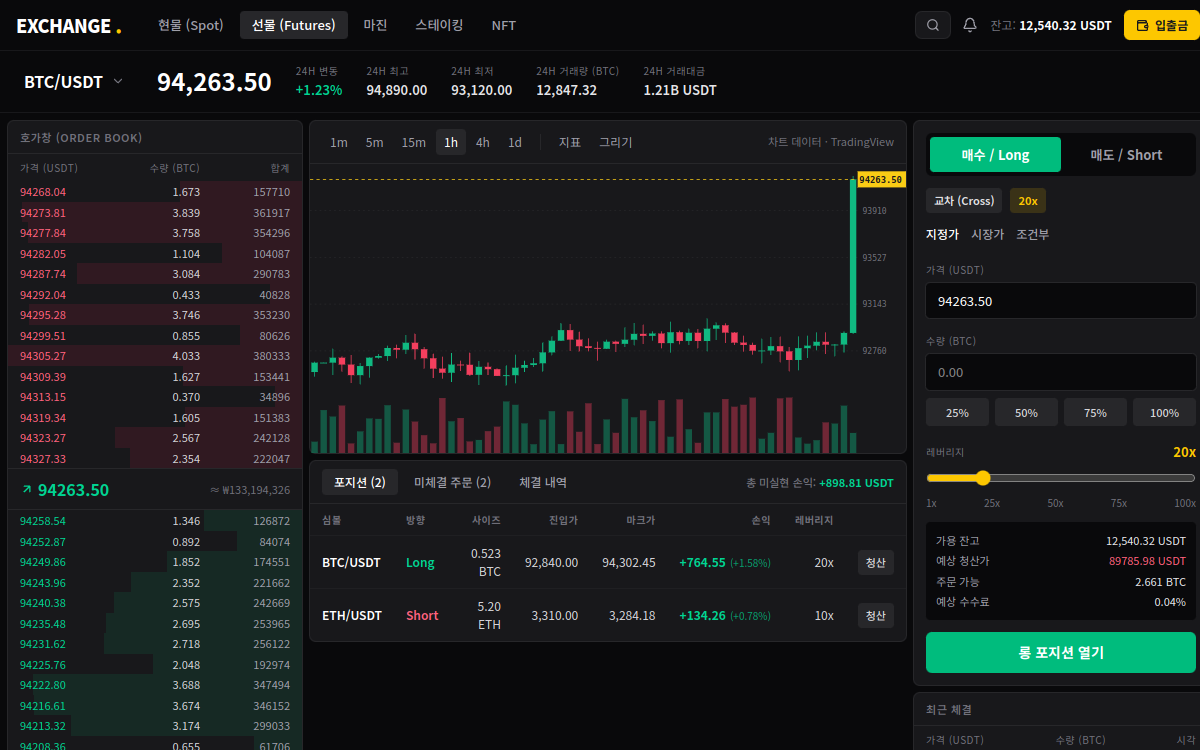The height and width of the screenshot is (750, 1200).
Task: Switch chart to 15m interval
Action: pos(413,142)
